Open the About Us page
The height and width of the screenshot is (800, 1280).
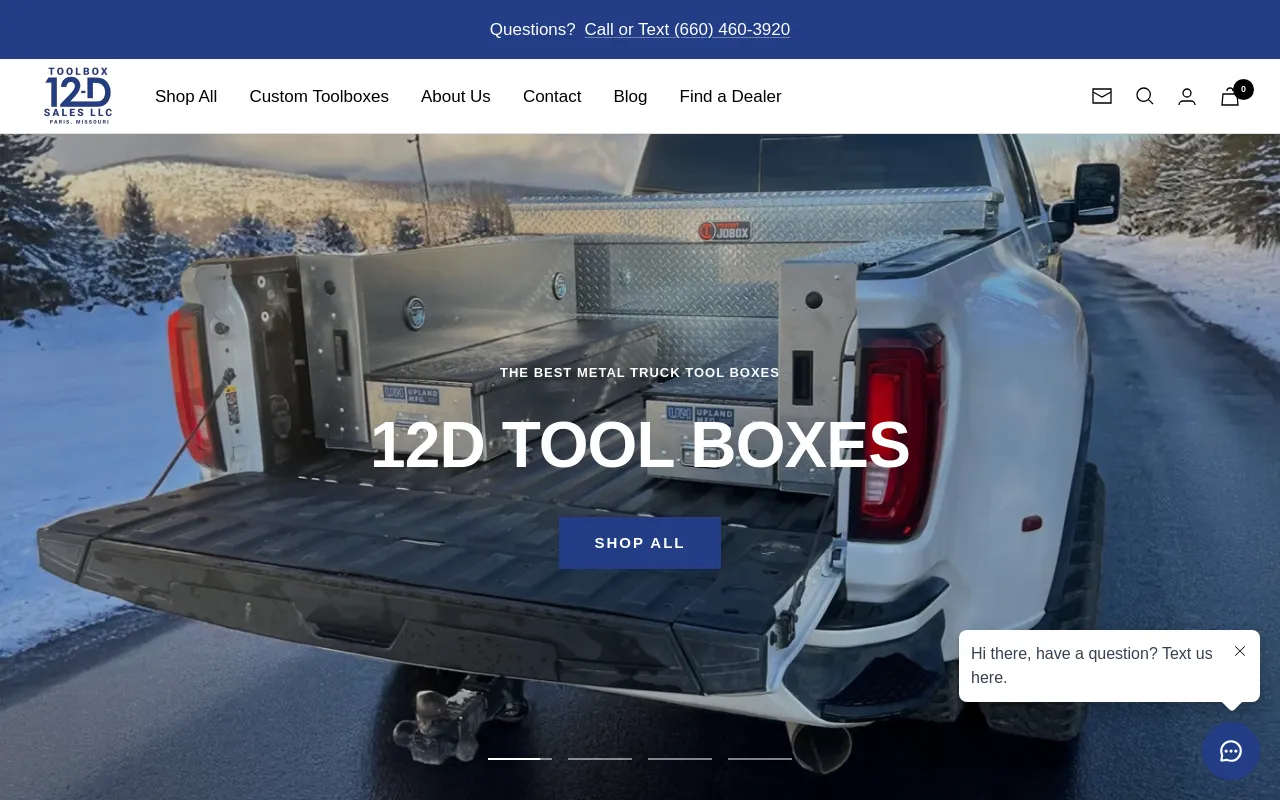pos(456,97)
